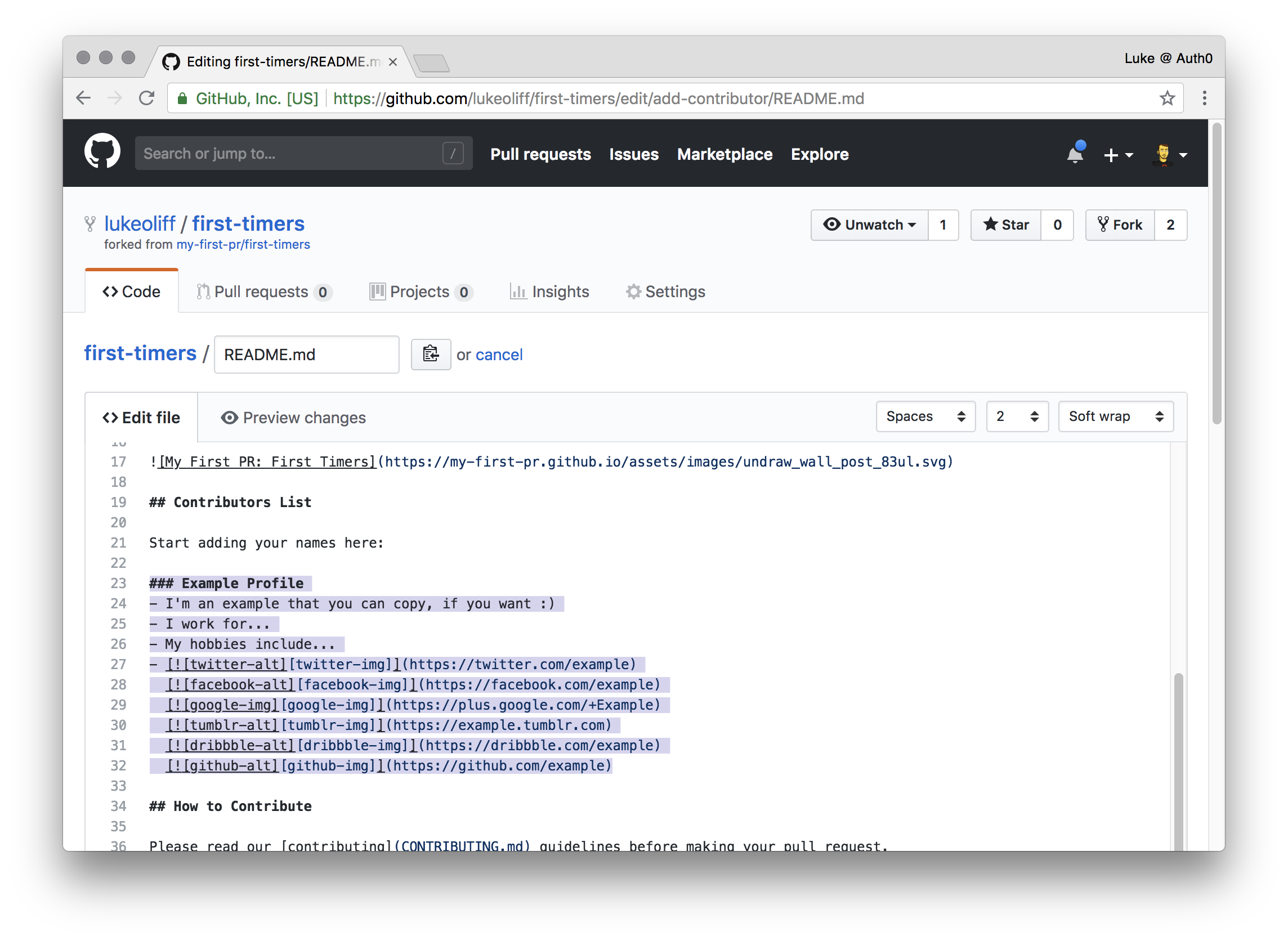1288x941 pixels.
Task: Open the Settings repository tab
Action: tap(665, 292)
